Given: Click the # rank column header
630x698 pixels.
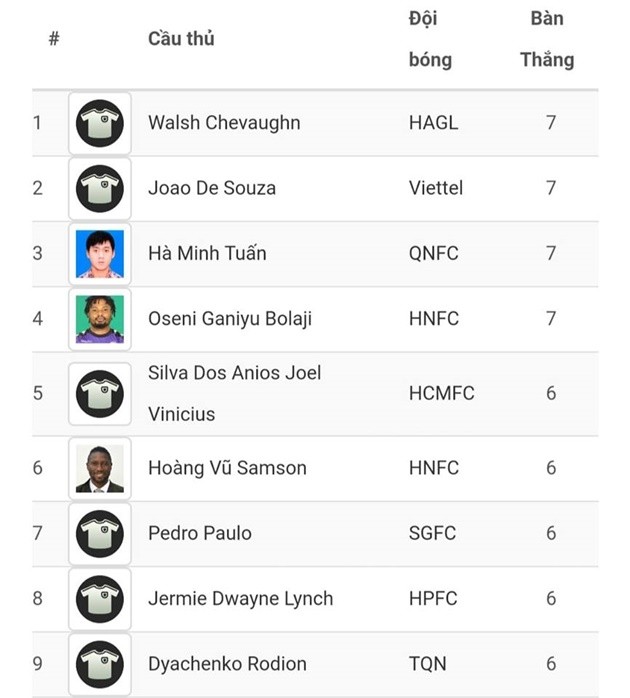Looking at the screenshot, I should coord(54,39).
